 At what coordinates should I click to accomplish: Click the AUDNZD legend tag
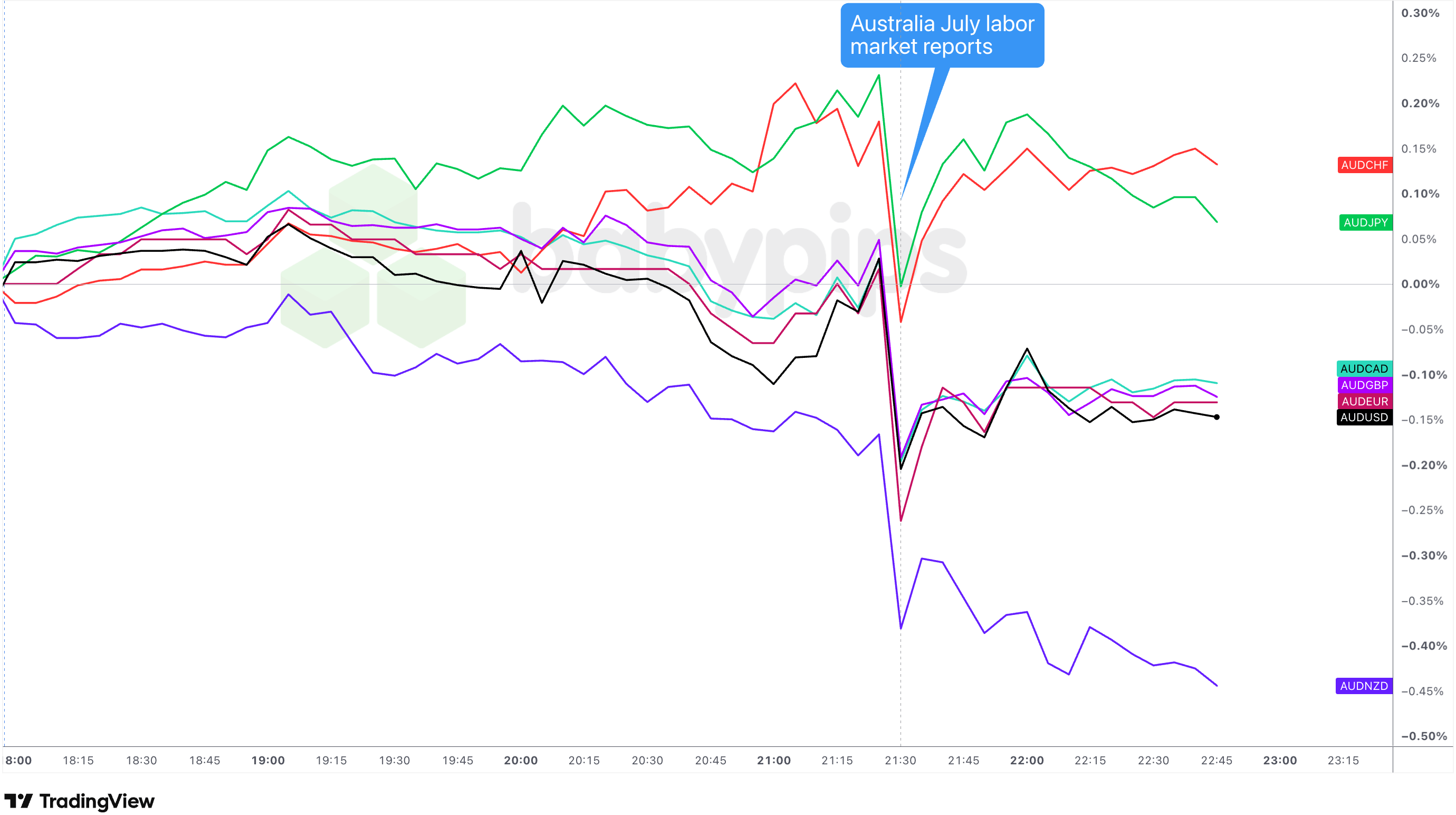pos(1364,686)
